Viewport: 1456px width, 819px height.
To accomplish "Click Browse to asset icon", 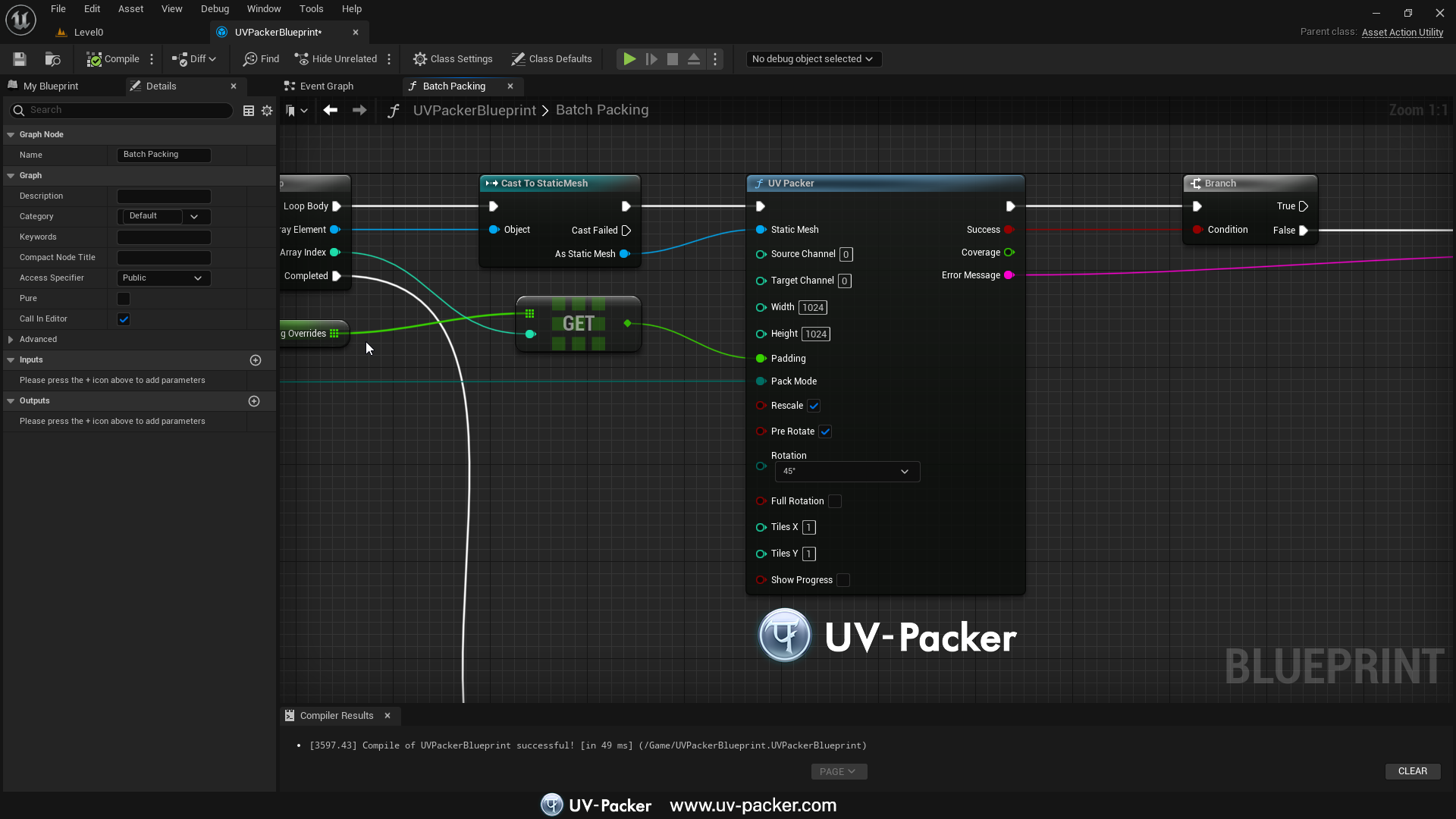I will pyautogui.click(x=52, y=59).
